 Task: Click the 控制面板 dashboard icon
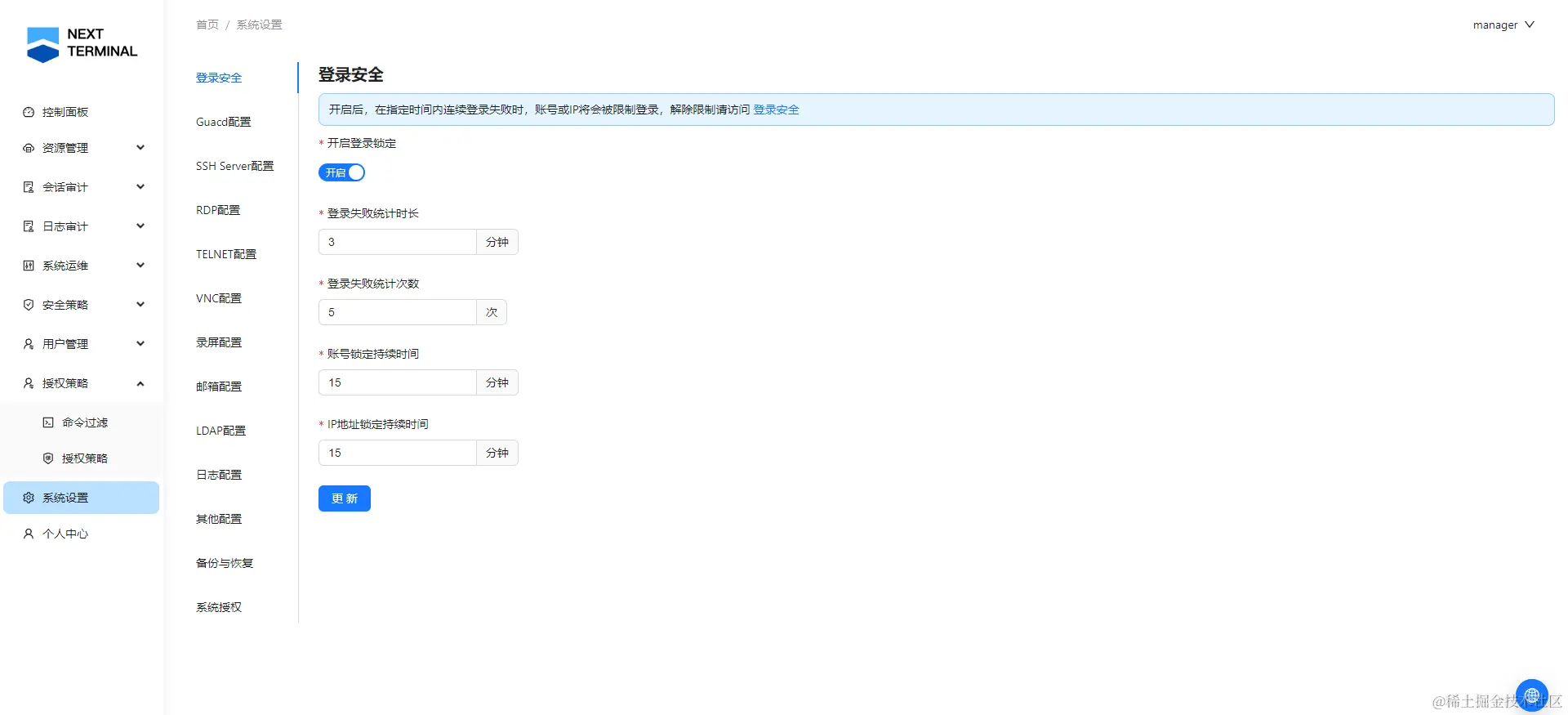coord(29,112)
